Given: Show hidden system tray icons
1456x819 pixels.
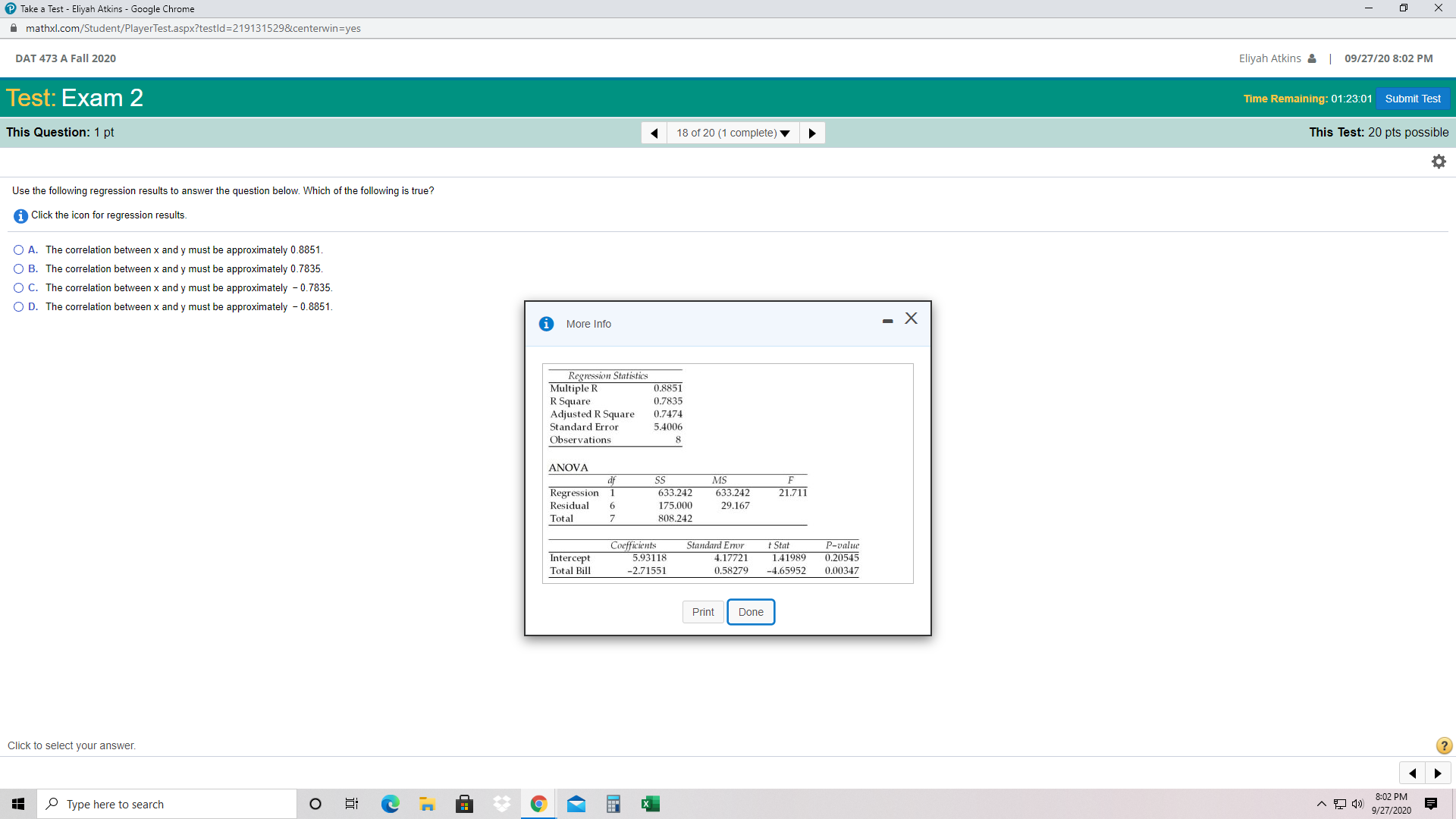Looking at the screenshot, I should click(x=1321, y=804).
